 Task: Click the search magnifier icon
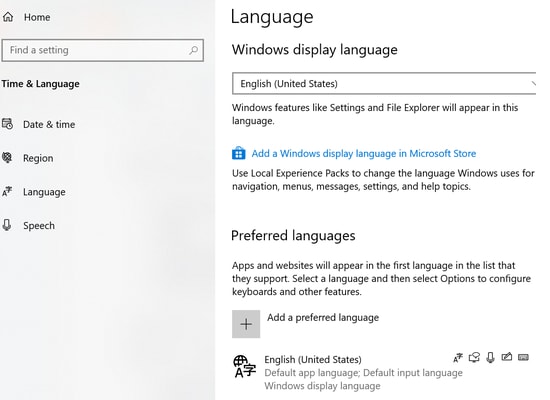pos(193,50)
